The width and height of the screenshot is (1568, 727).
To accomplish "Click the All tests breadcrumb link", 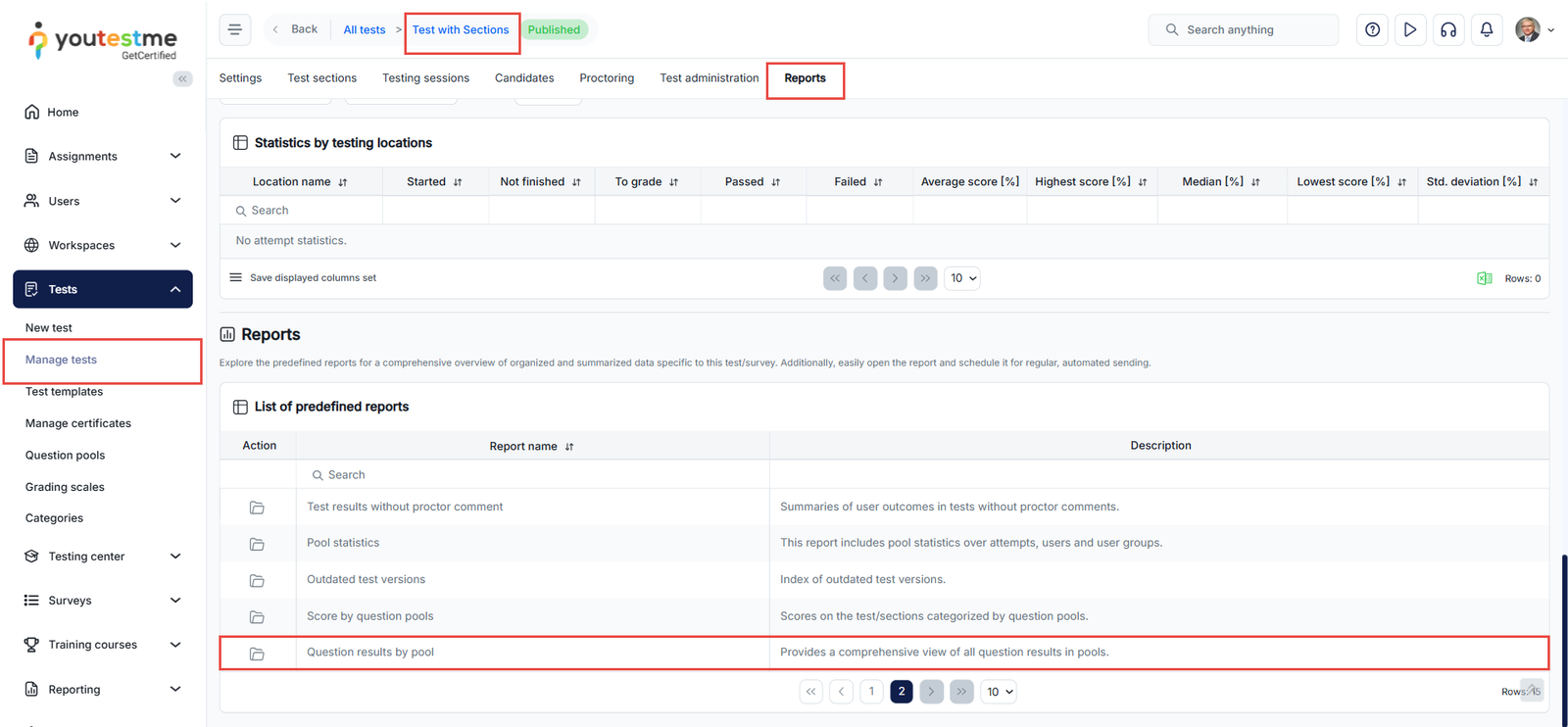I will coord(365,29).
